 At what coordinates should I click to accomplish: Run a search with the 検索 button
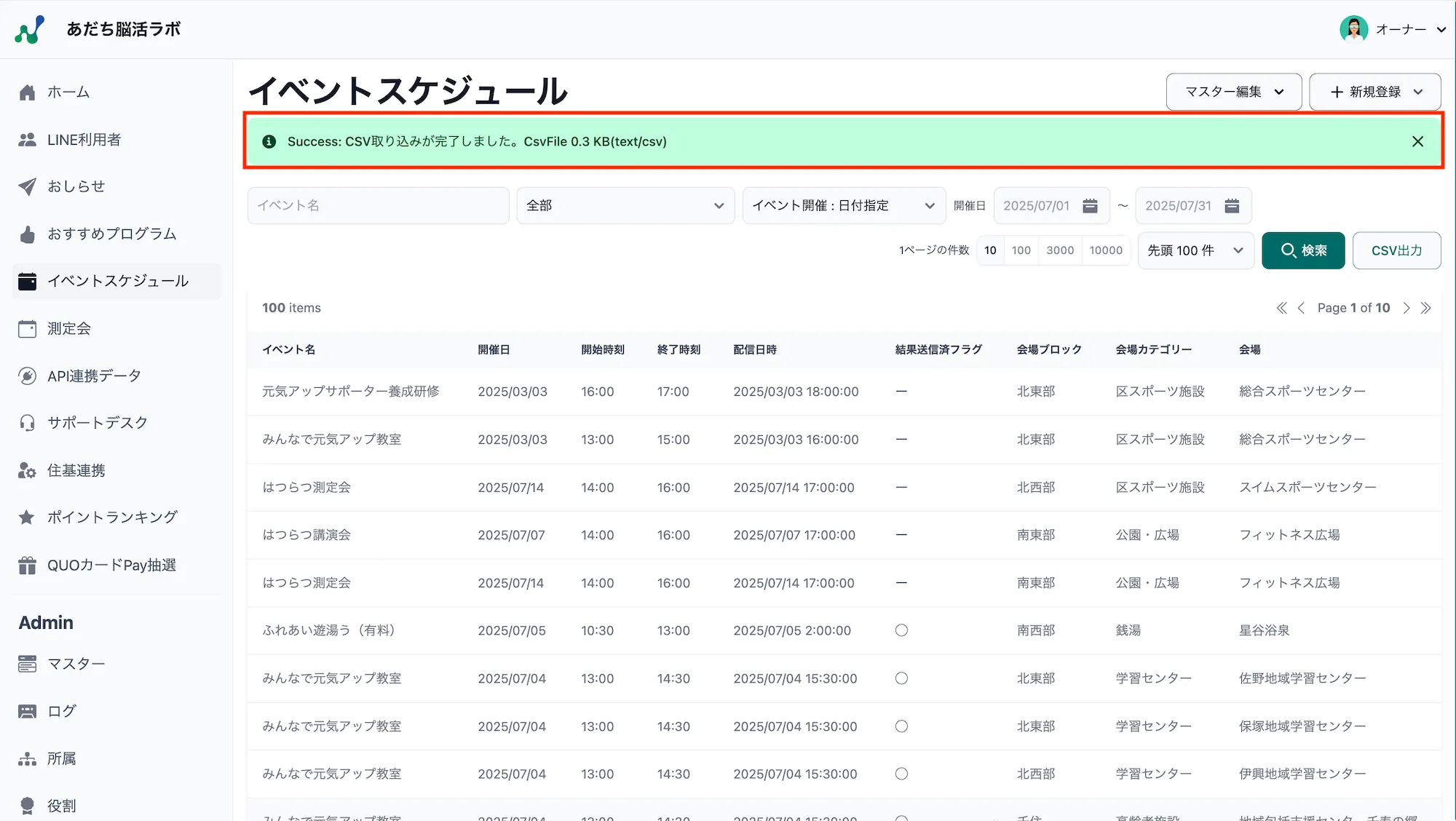[x=1303, y=250]
